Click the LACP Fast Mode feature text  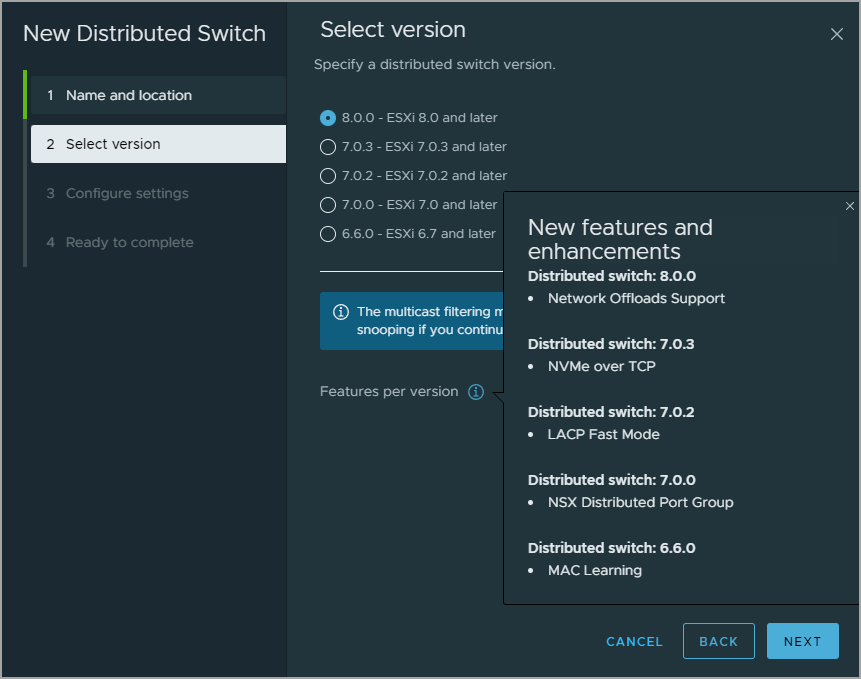603,435
